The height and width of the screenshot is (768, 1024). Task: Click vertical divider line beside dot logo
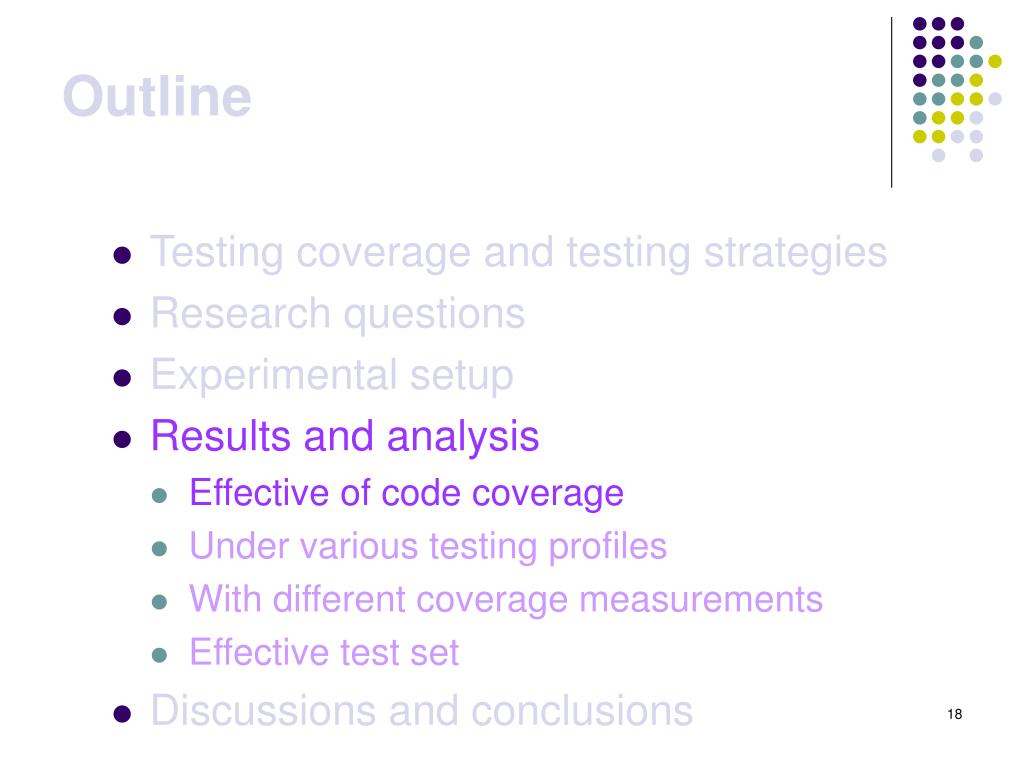[891, 103]
